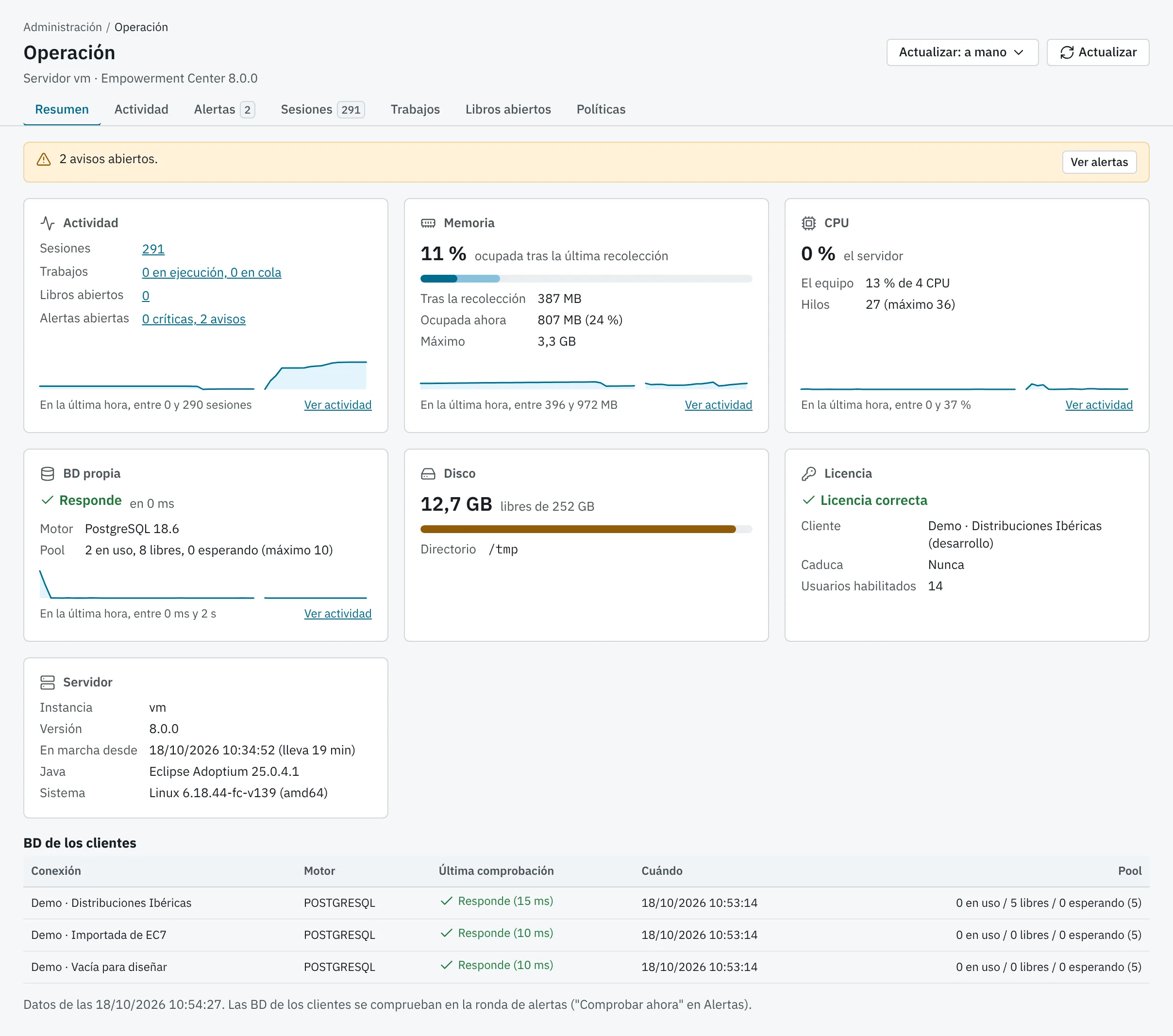
Task: Click the Disco hard drive icon
Action: [x=428, y=473]
